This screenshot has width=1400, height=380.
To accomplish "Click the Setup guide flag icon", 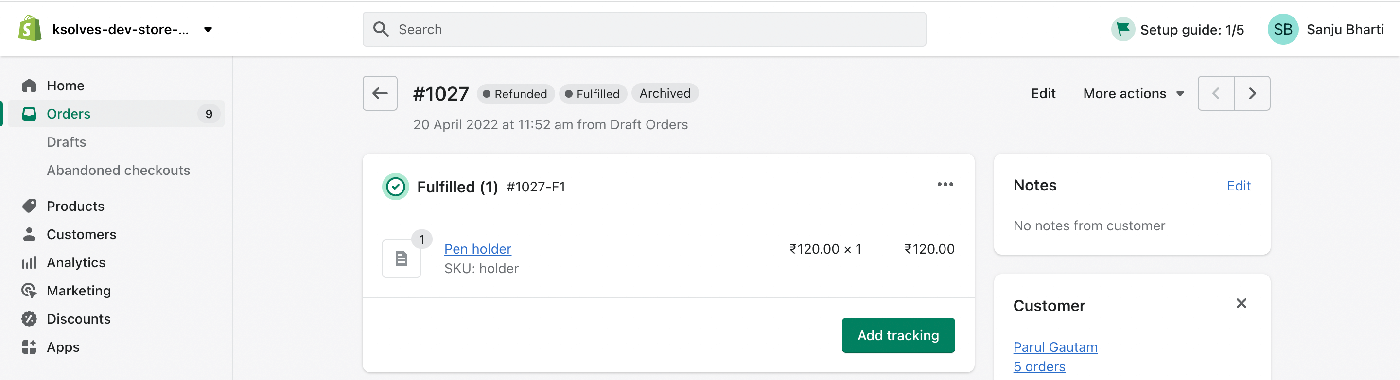I will coord(1123,29).
